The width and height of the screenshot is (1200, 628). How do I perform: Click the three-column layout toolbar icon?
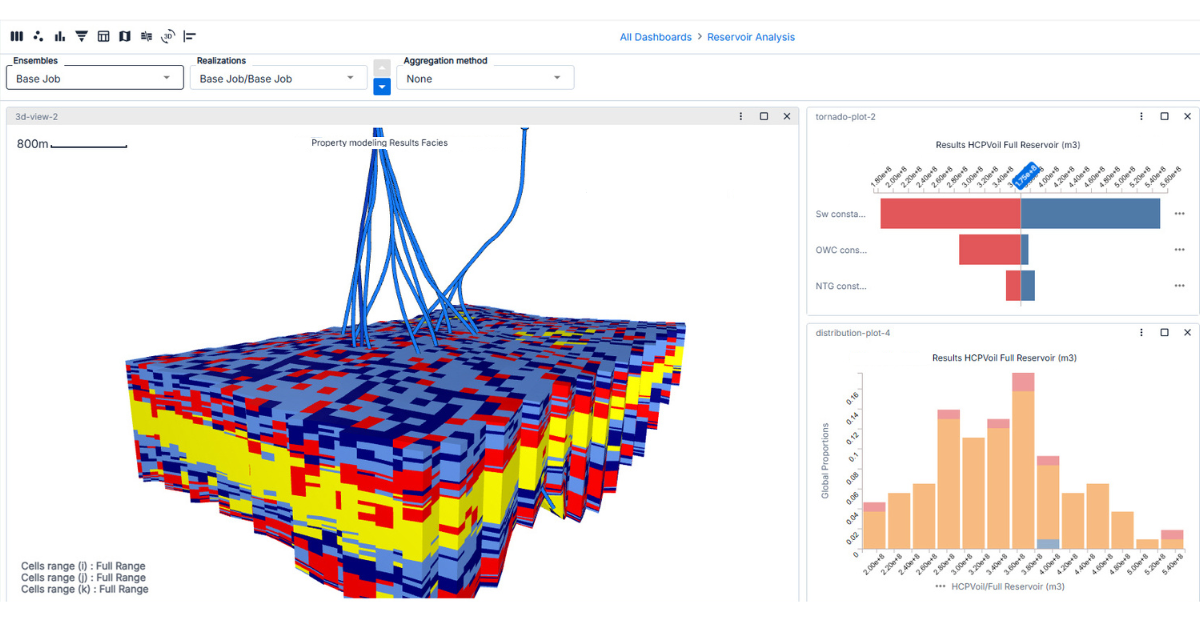[x=16, y=37]
